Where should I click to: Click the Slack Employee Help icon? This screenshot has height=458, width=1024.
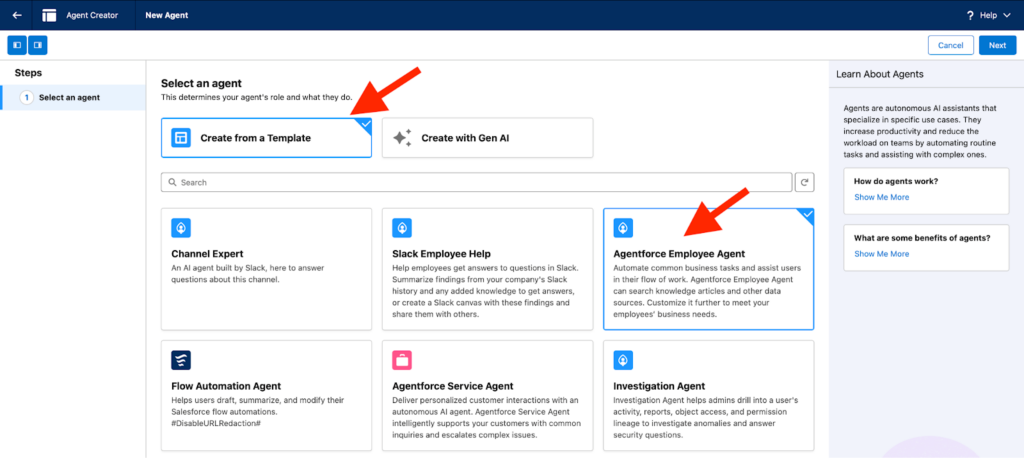[x=402, y=227]
